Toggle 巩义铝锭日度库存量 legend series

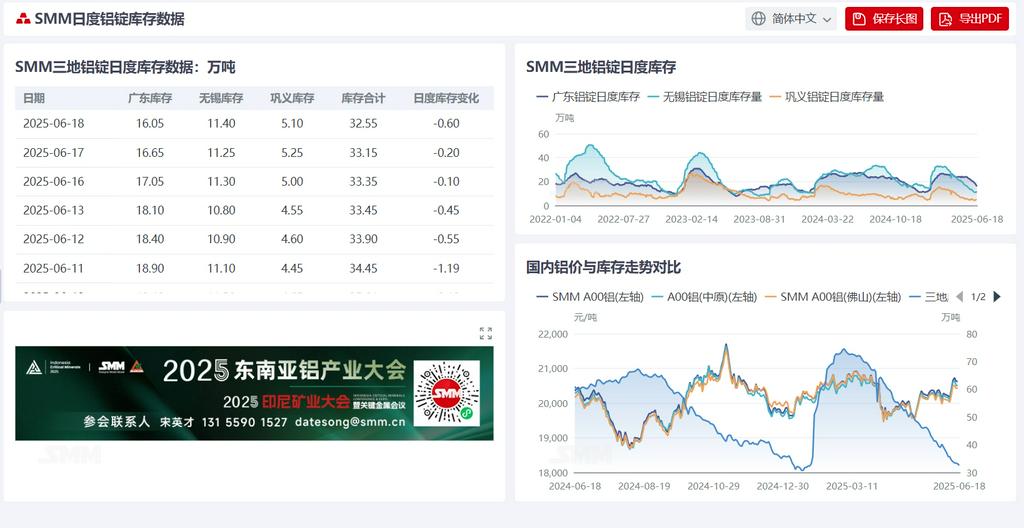point(826,97)
